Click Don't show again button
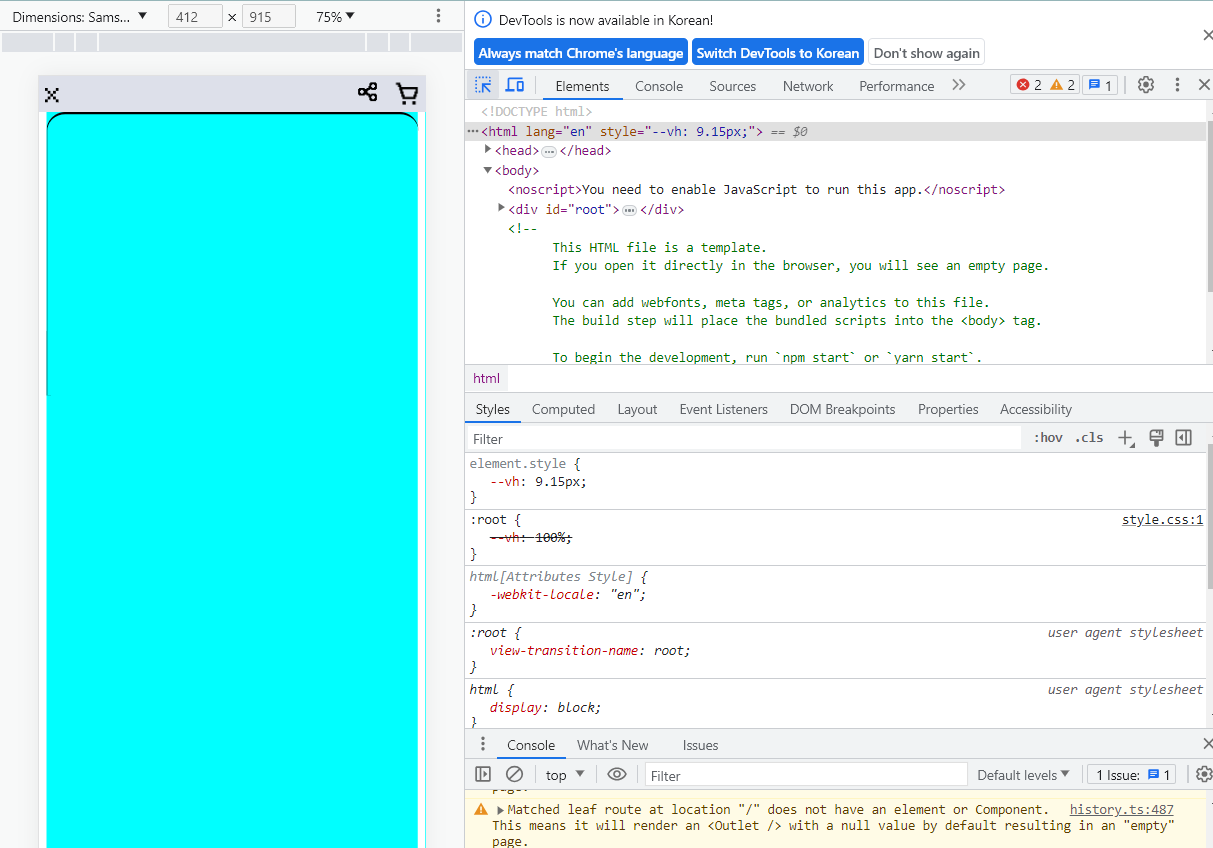Screen dimensions: 1213x848 pyautogui.click(x=927, y=53)
